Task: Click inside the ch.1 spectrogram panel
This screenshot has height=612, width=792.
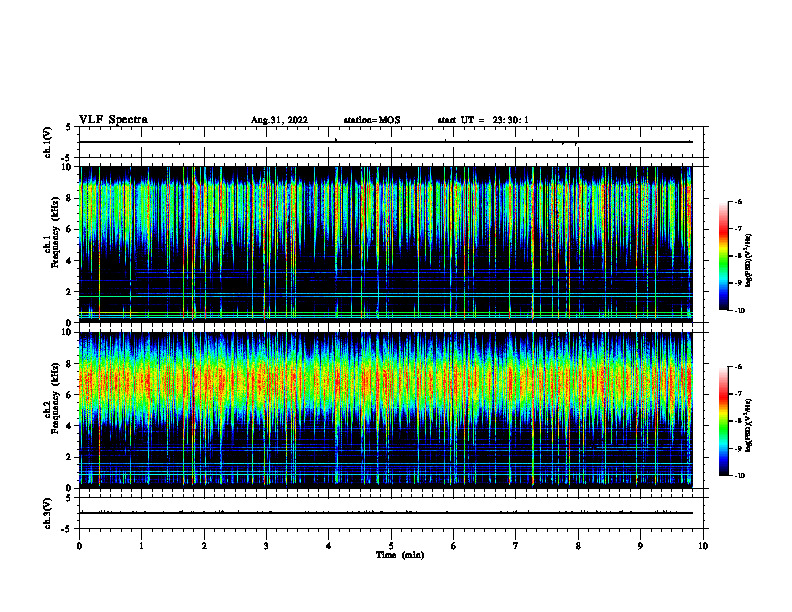Action: pyautogui.click(x=386, y=244)
